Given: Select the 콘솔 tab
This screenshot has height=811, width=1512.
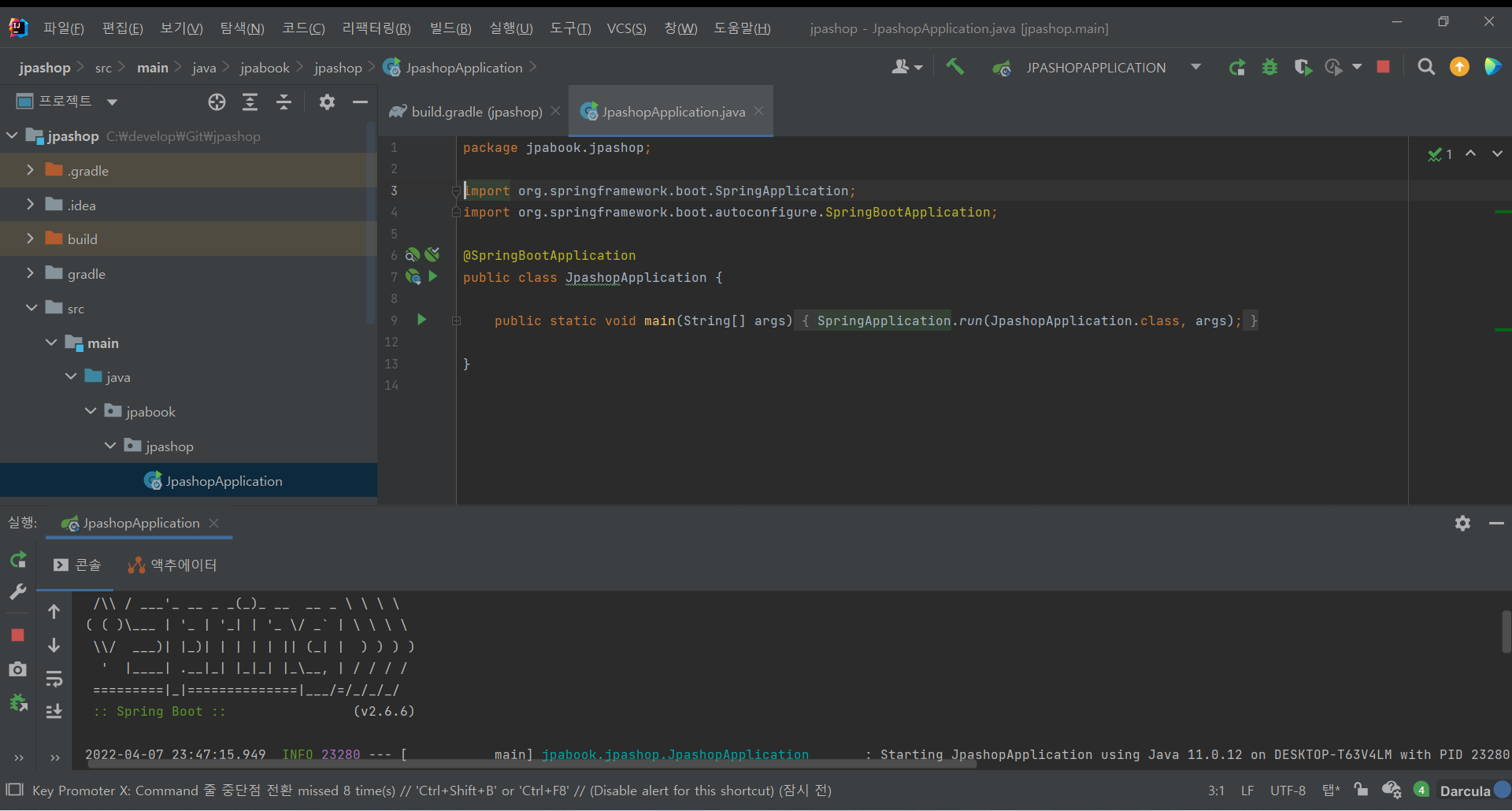Looking at the screenshot, I should [x=77, y=565].
